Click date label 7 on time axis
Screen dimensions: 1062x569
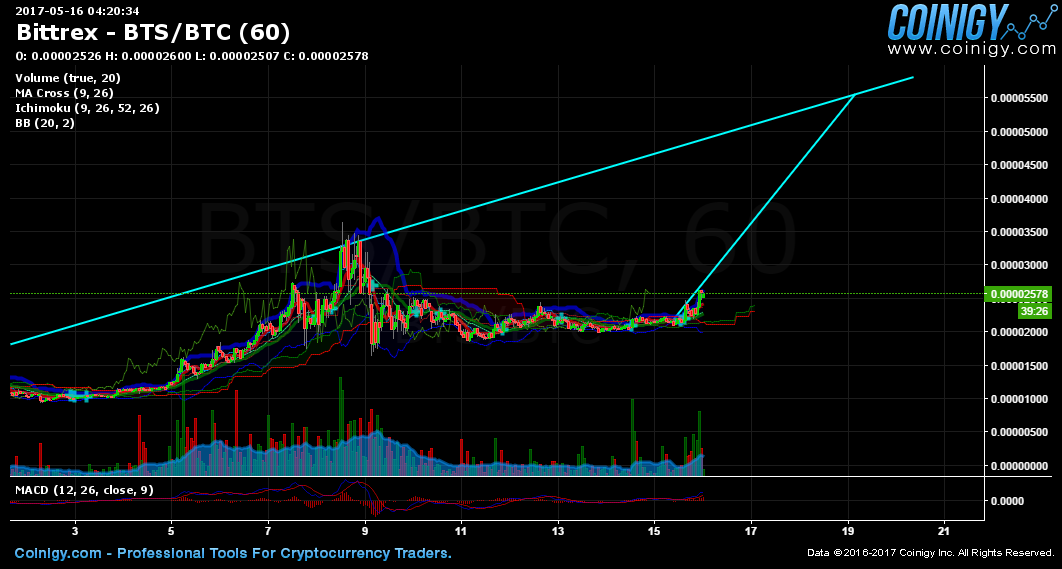(x=268, y=532)
